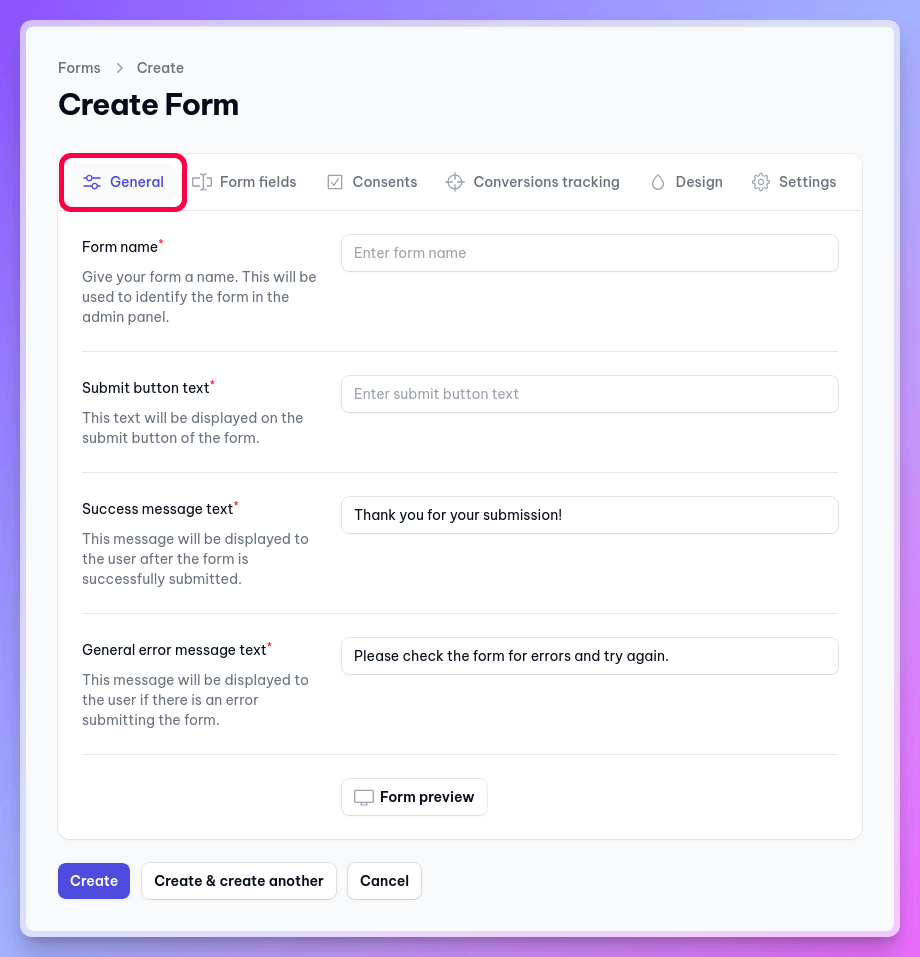Navigate back using the Forms breadcrumb link

click(79, 67)
